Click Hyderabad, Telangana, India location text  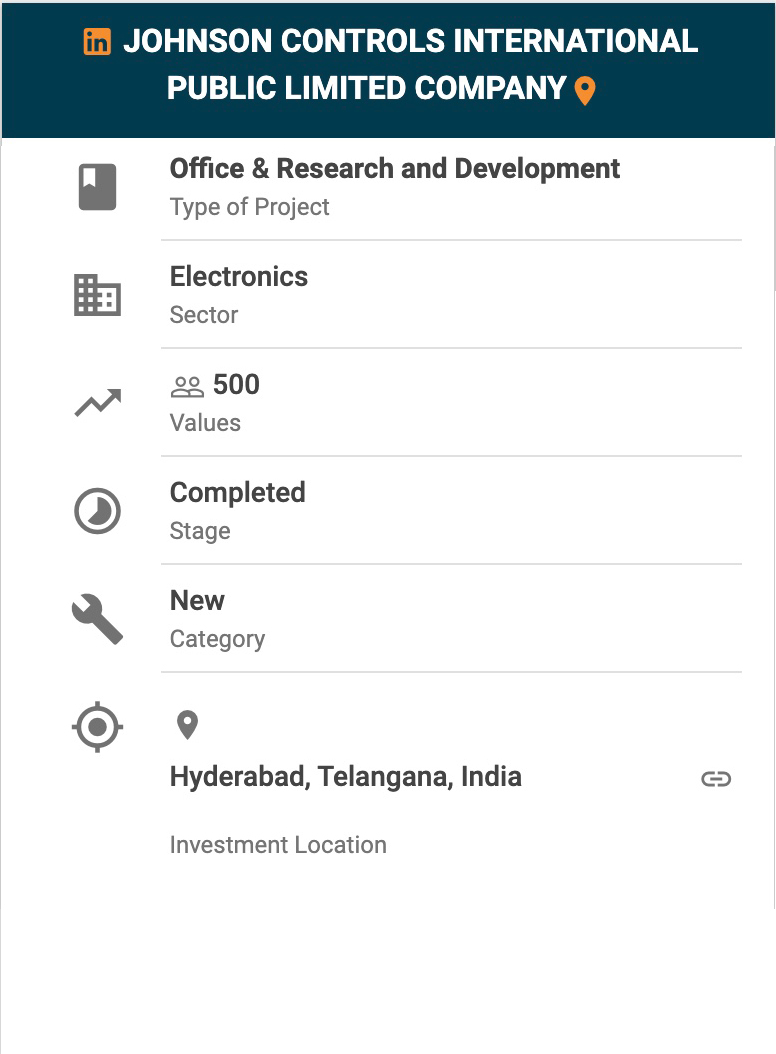pyautogui.click(x=346, y=777)
